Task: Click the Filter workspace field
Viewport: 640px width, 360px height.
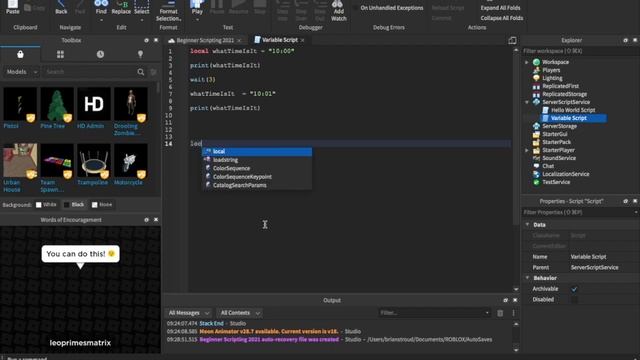Action: 580,51
